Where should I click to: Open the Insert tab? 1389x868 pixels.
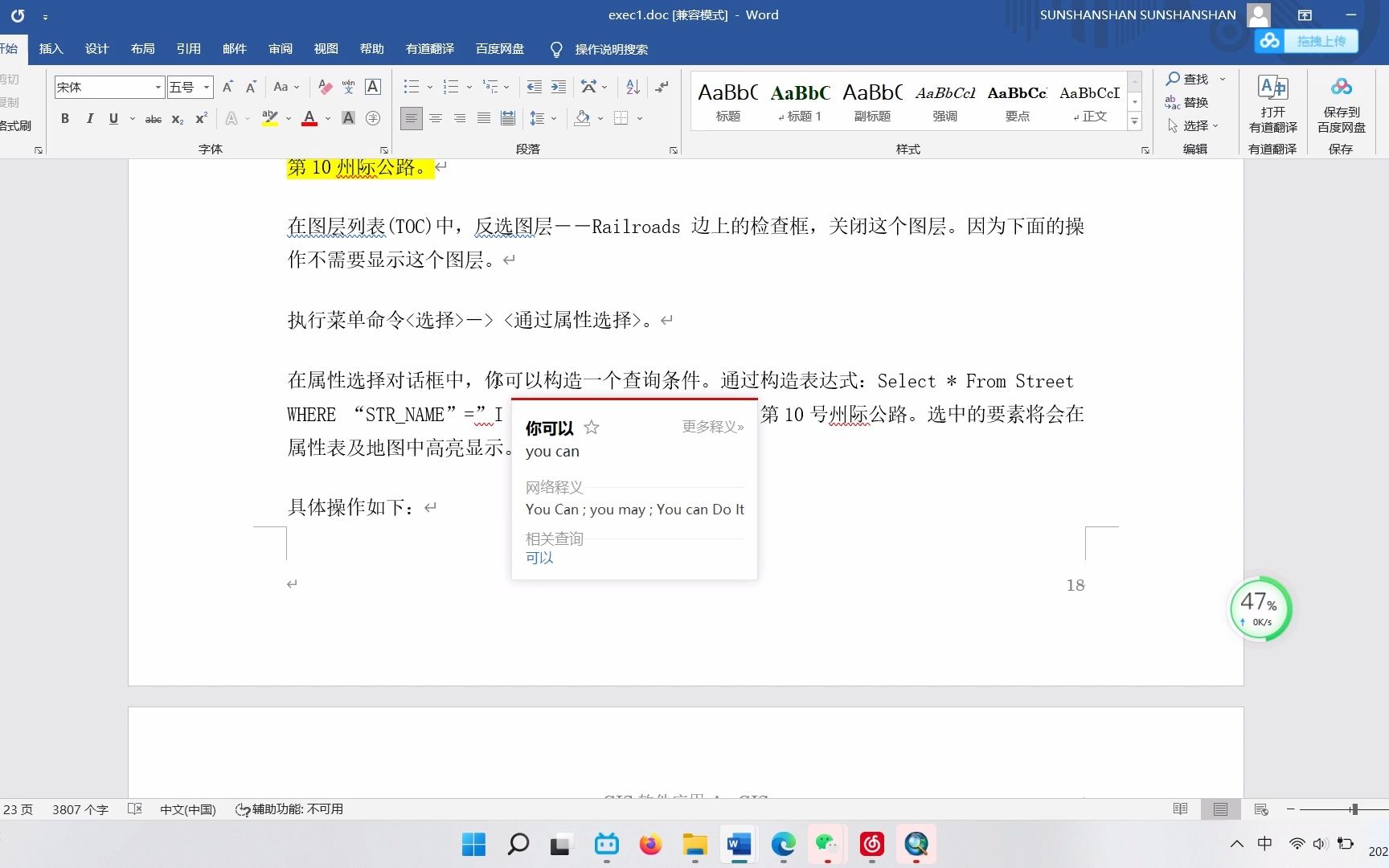[x=51, y=49]
